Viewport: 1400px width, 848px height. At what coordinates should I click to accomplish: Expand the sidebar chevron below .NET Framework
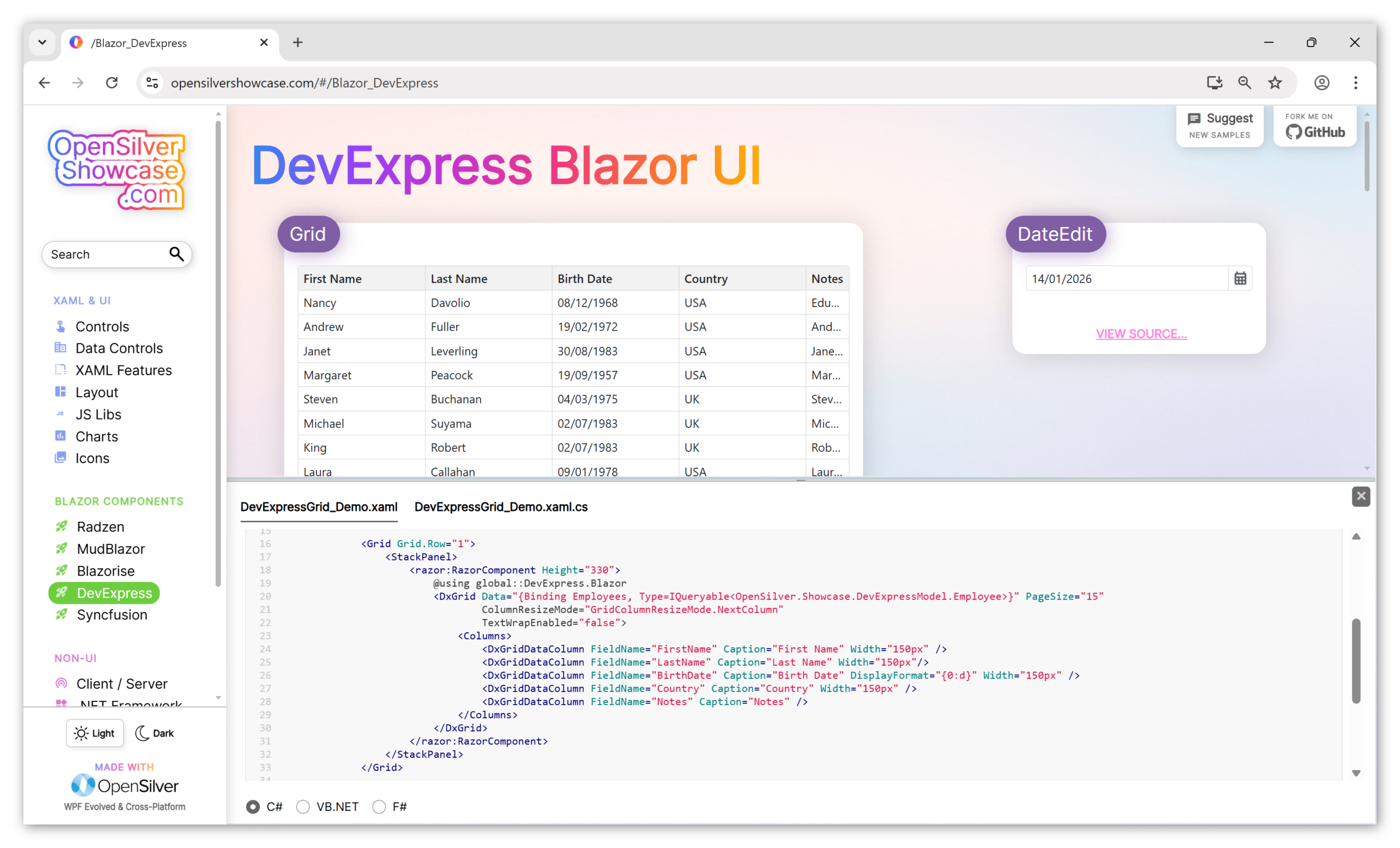click(218, 698)
